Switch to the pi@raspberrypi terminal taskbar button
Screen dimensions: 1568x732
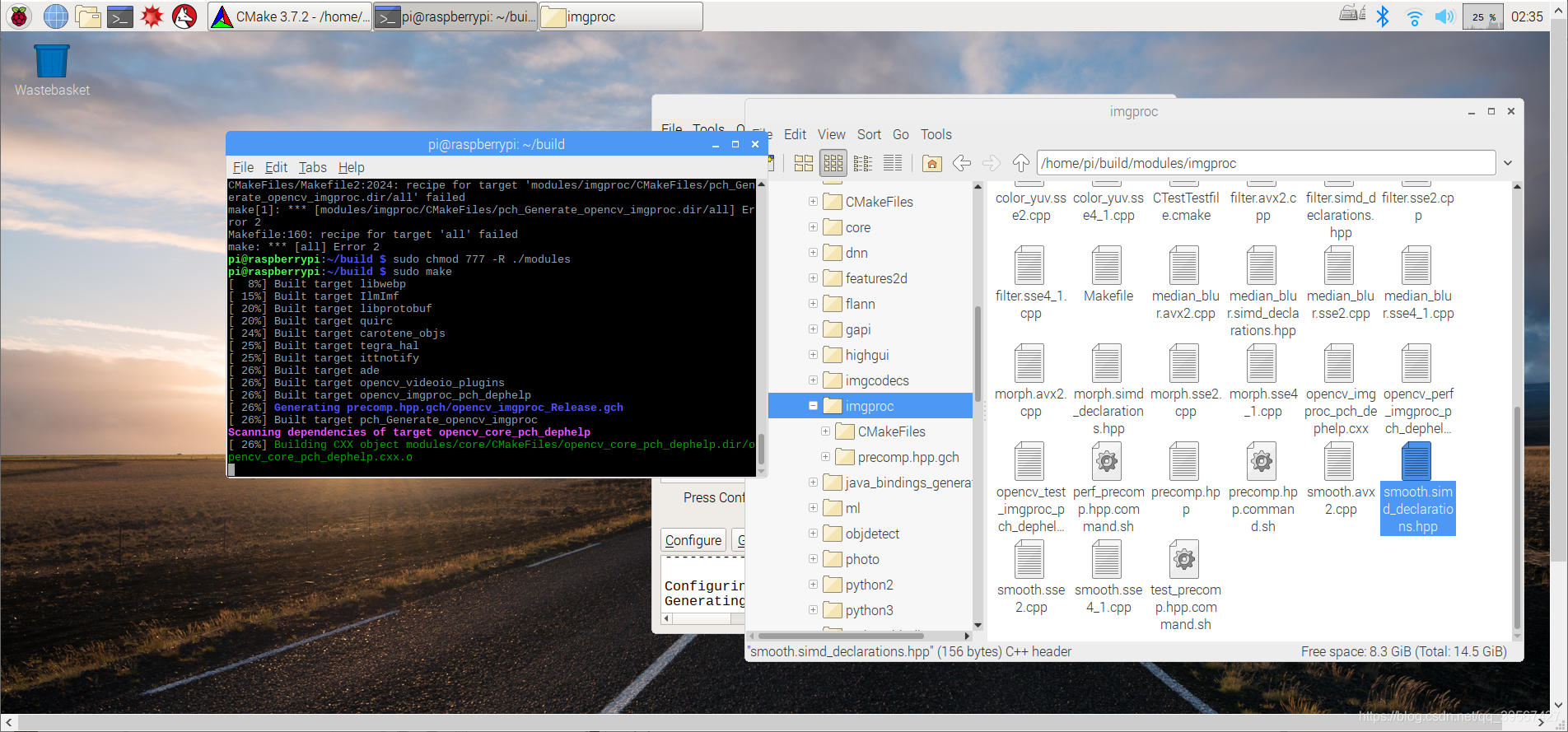point(455,16)
